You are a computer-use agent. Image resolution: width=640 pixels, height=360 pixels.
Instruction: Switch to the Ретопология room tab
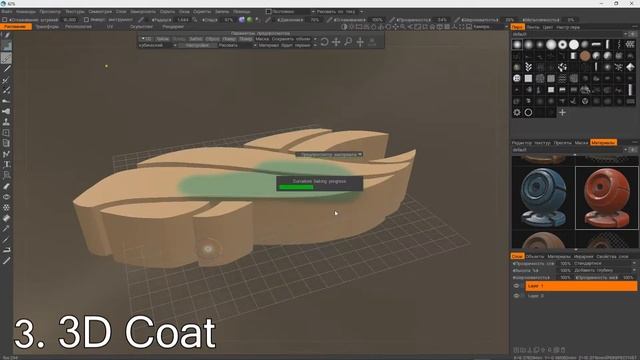click(x=78, y=27)
